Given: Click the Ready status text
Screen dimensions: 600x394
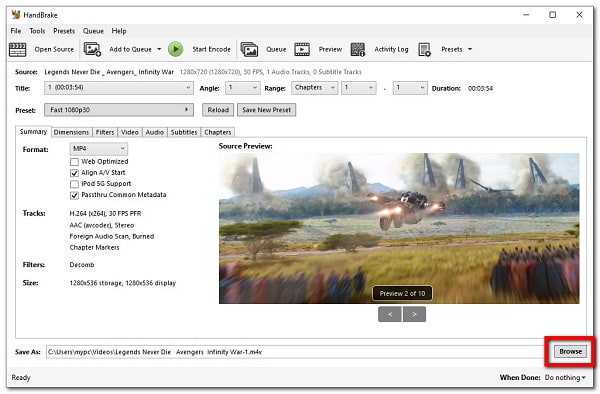Looking at the screenshot, I should click(21, 378).
